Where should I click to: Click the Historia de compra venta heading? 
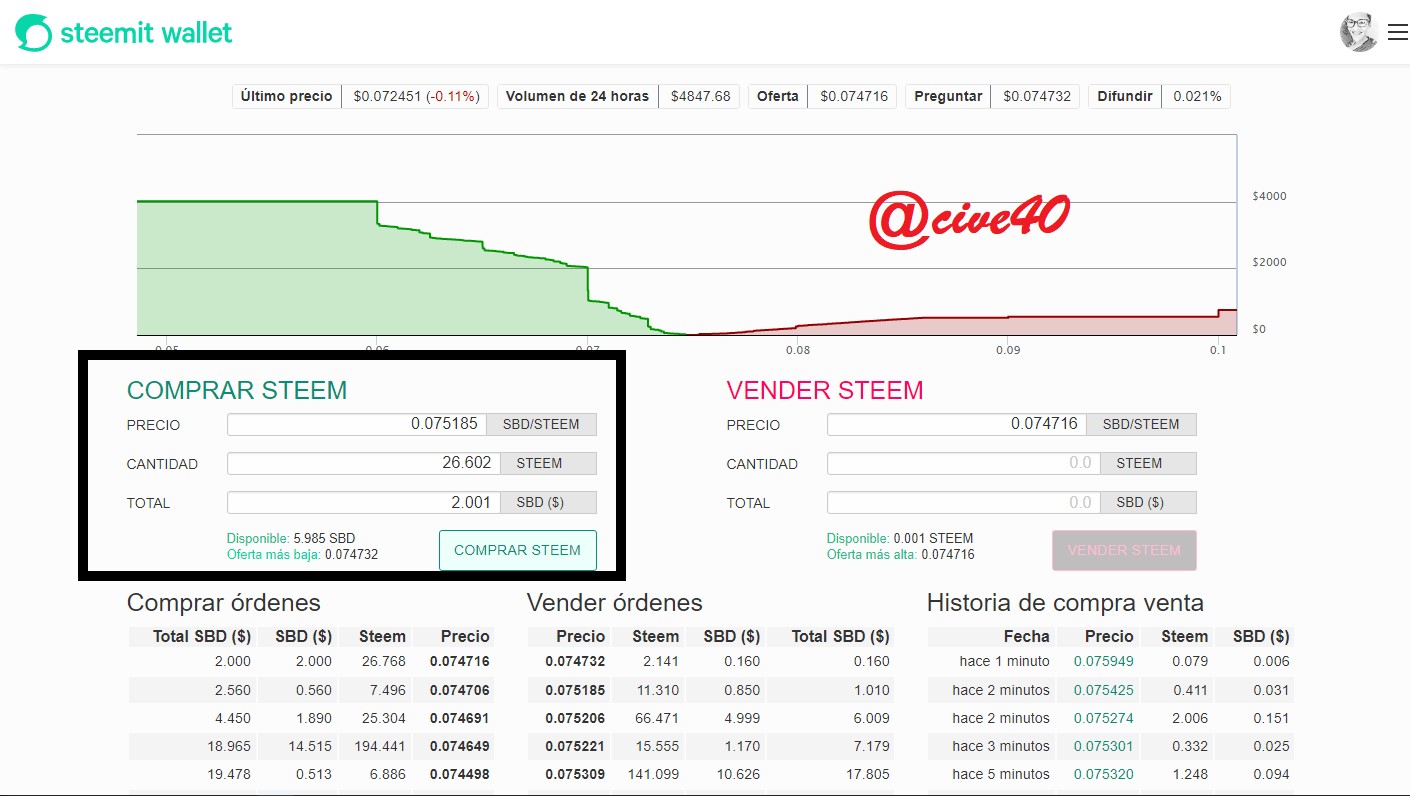1065,603
